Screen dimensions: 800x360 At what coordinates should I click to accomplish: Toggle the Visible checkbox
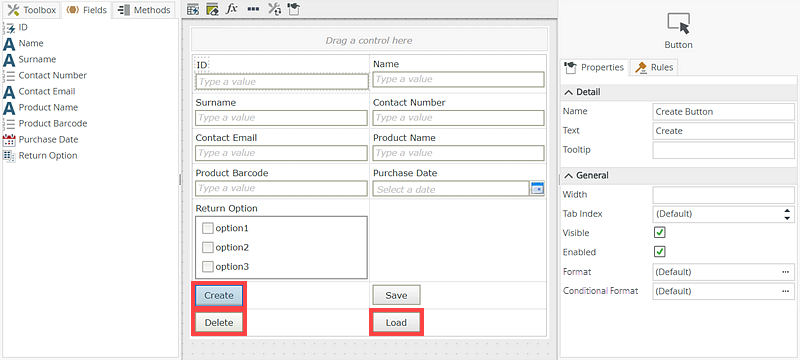tap(660, 233)
